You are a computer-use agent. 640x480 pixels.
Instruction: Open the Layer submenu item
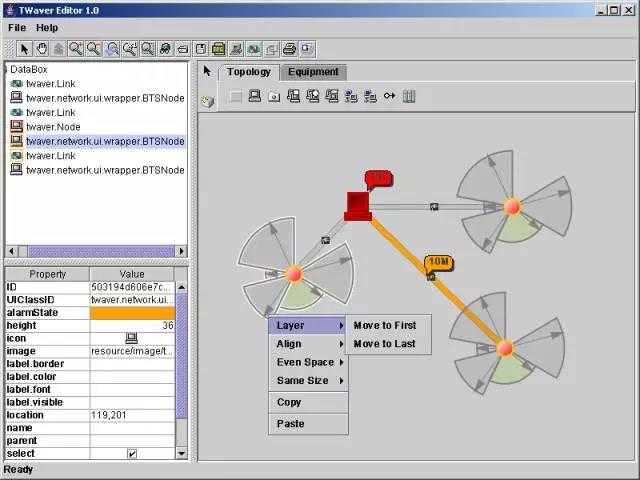click(x=308, y=325)
